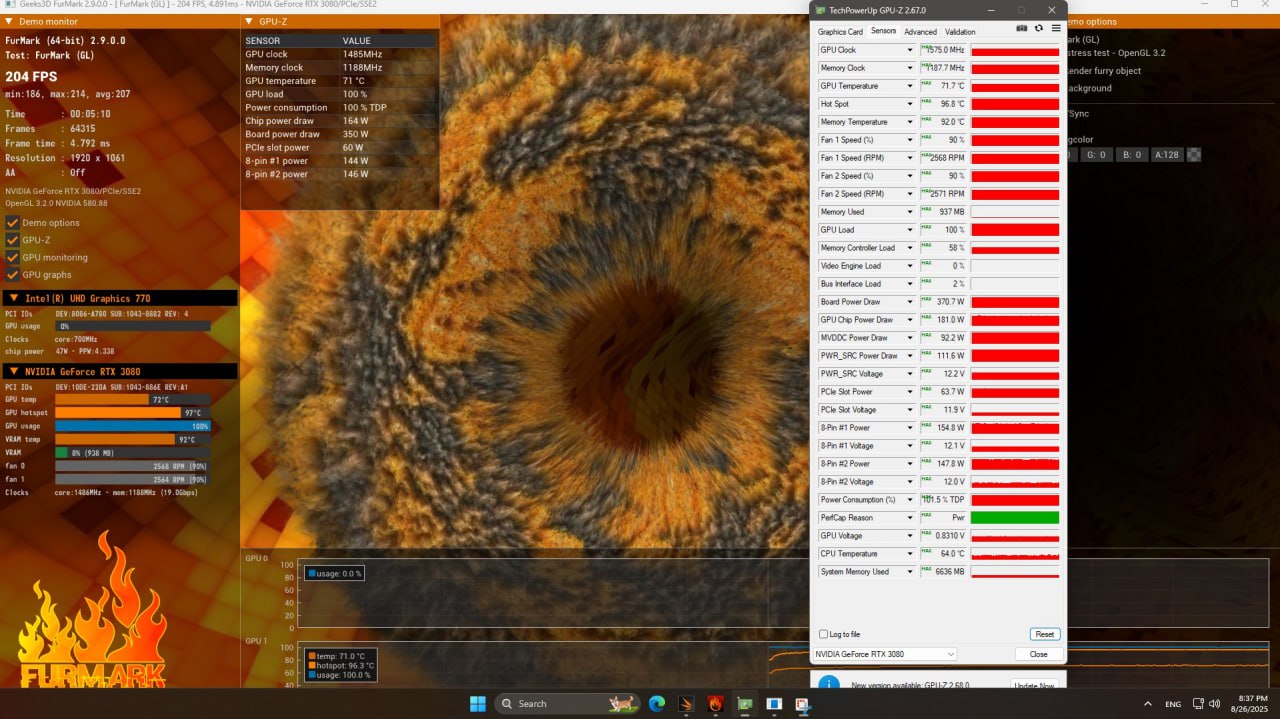1280x719 pixels.
Task: Click the GPU-Z title bar app icon
Action: [821, 10]
